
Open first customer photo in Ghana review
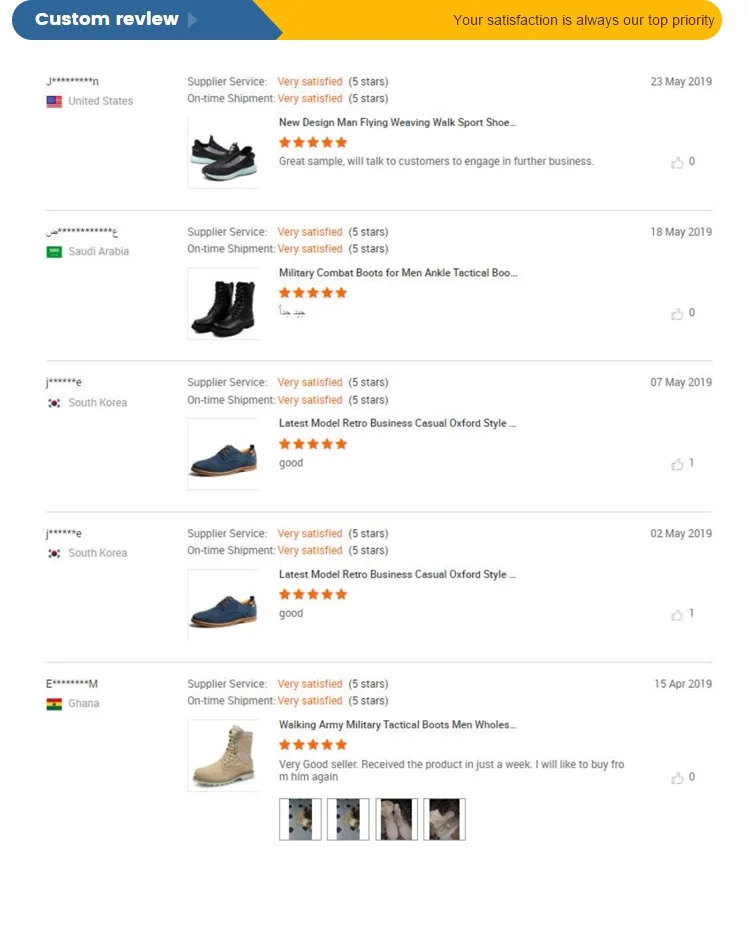[x=300, y=819]
